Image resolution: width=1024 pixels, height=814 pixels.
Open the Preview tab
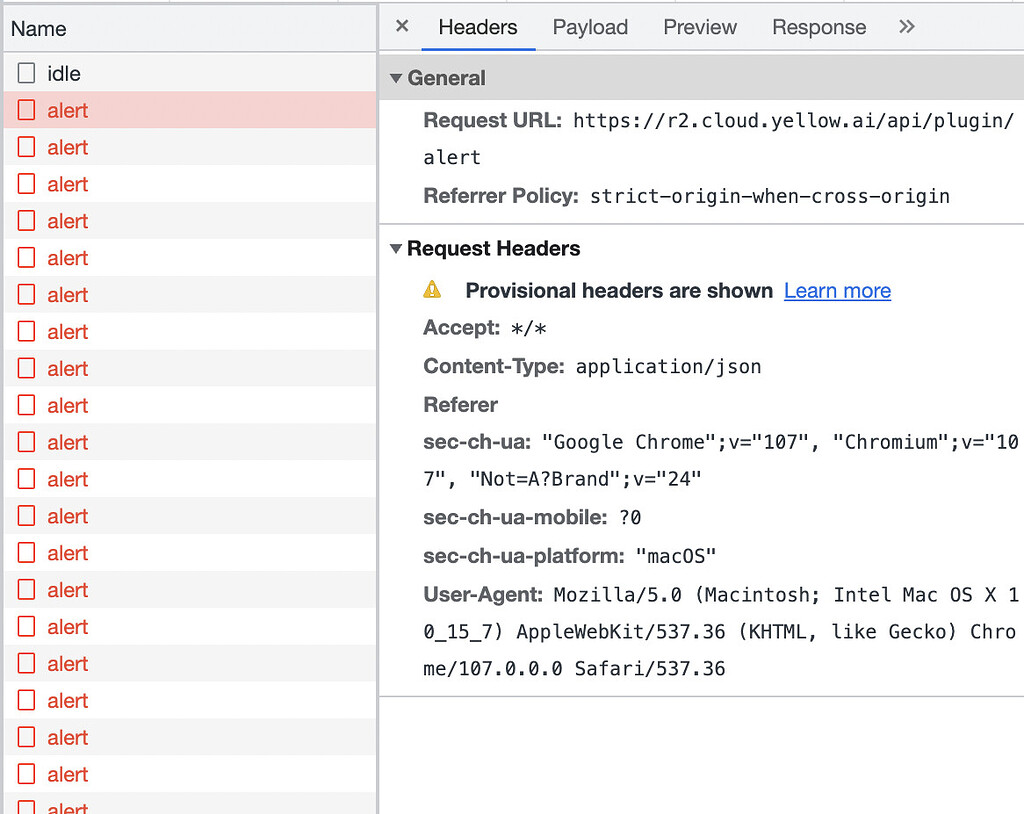699,27
